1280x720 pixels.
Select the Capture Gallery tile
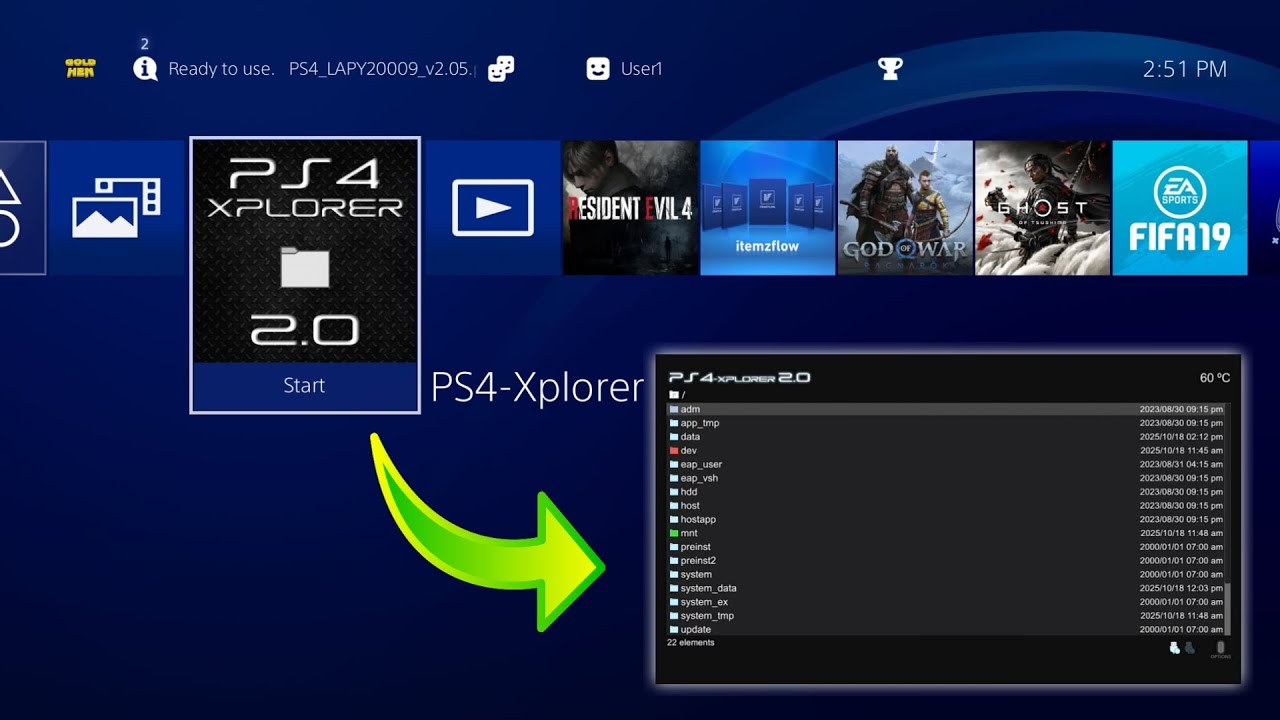click(x=116, y=208)
